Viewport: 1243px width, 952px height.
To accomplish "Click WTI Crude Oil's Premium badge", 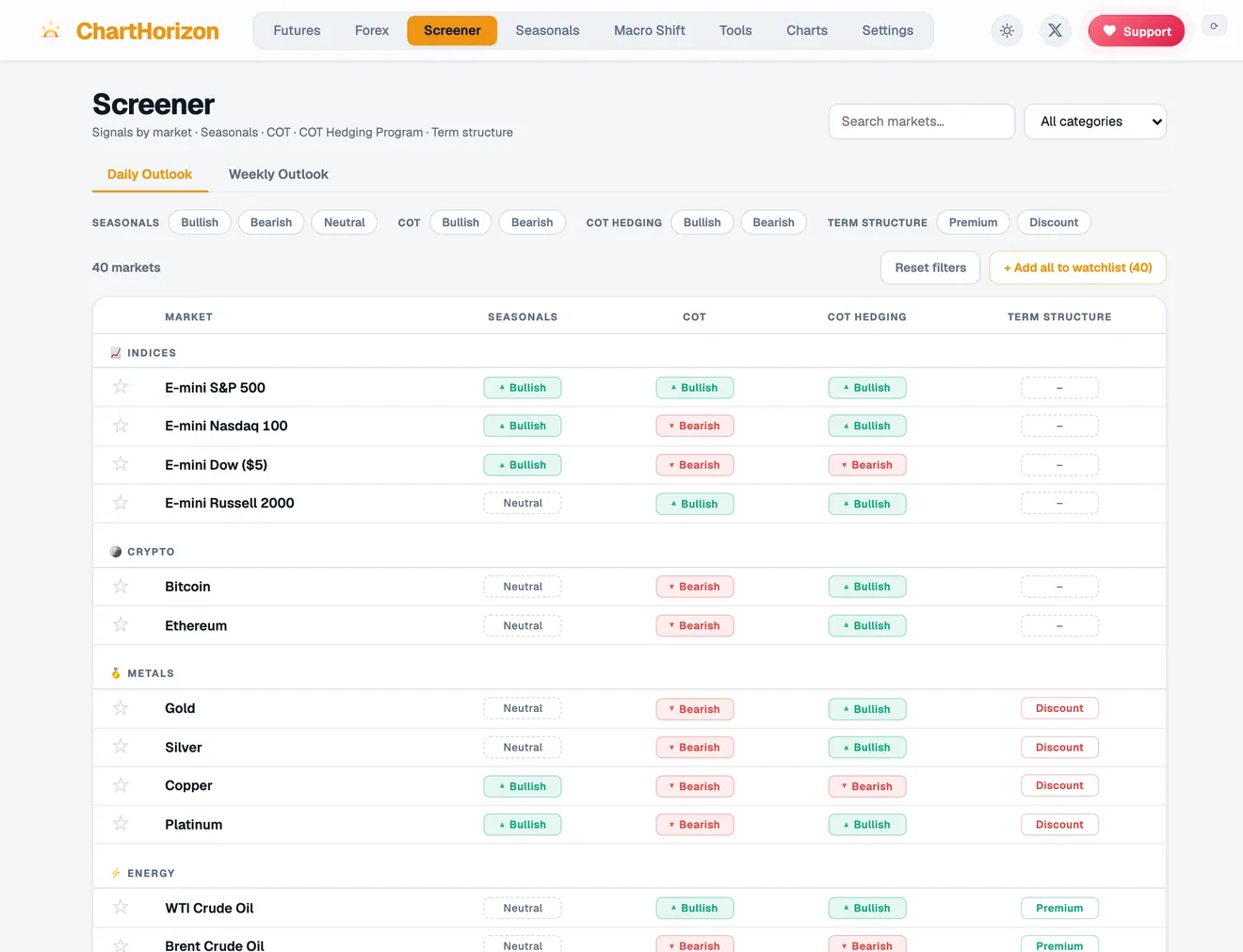I will tap(1059, 908).
